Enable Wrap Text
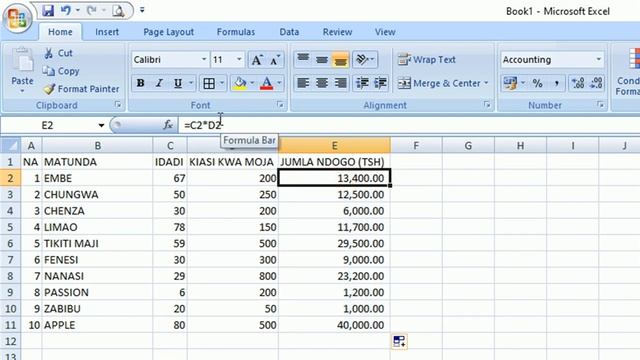This screenshot has width=640, height=360. pyautogui.click(x=427, y=60)
